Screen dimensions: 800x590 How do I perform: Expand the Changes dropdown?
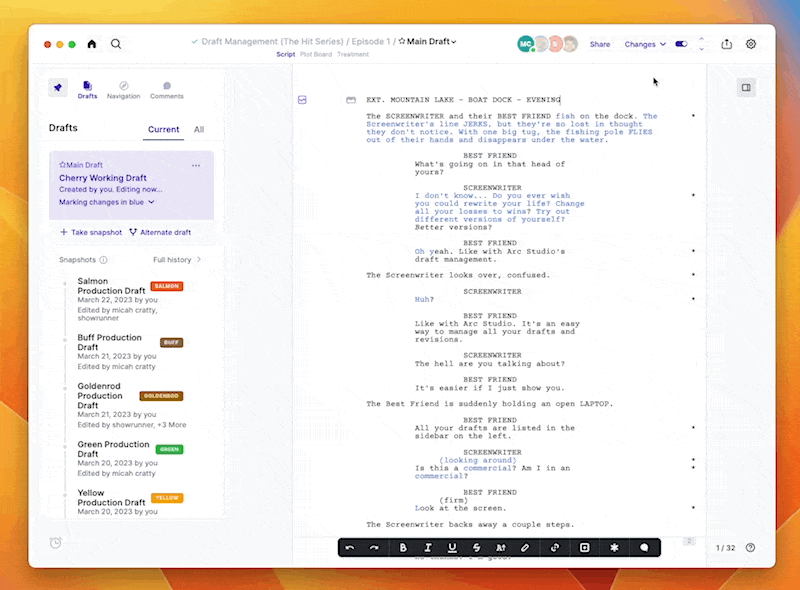click(x=645, y=44)
